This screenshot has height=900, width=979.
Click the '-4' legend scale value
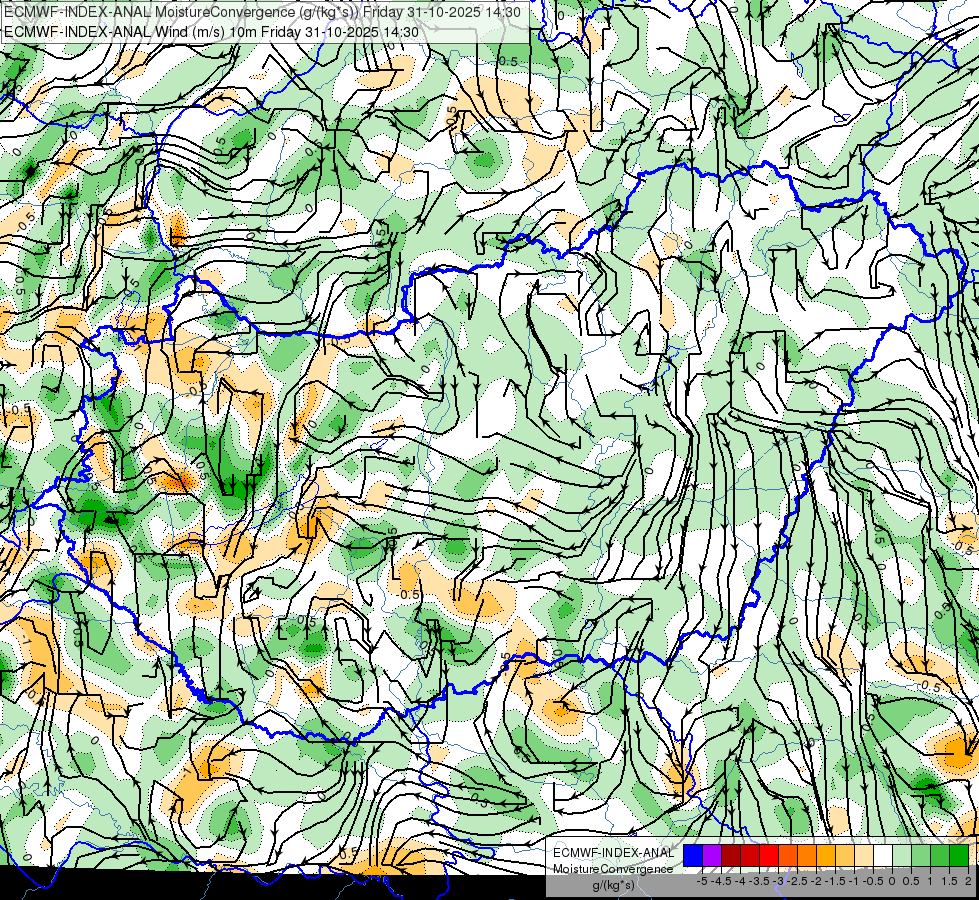coord(740,881)
